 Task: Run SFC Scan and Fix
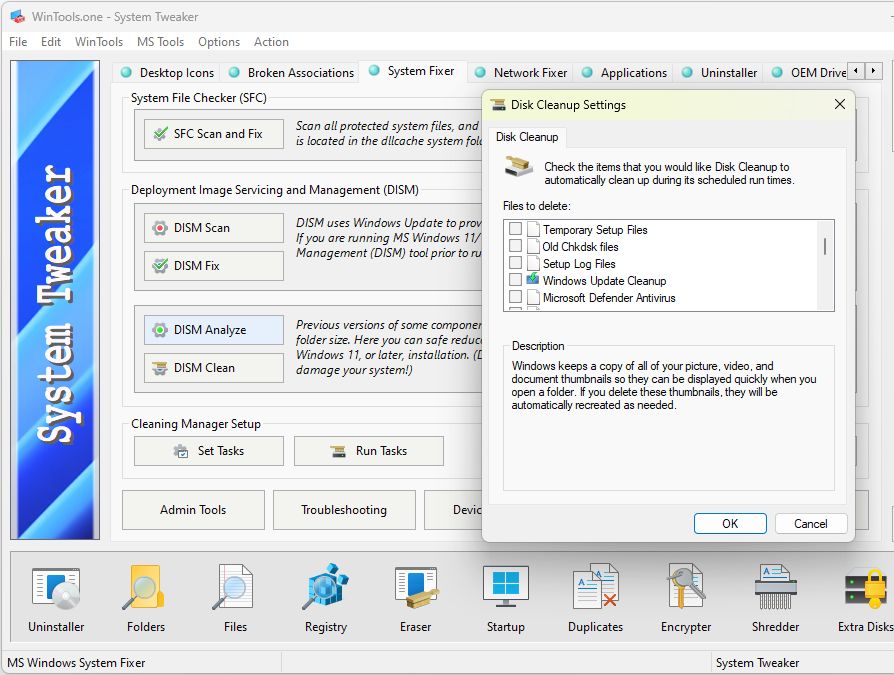pos(214,134)
